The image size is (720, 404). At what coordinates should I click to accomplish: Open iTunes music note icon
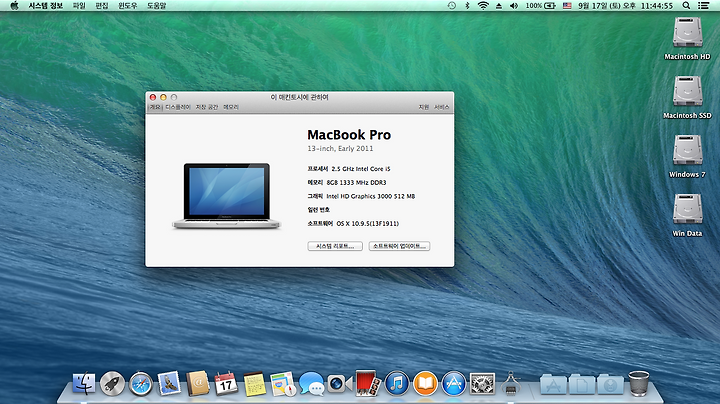(397, 384)
